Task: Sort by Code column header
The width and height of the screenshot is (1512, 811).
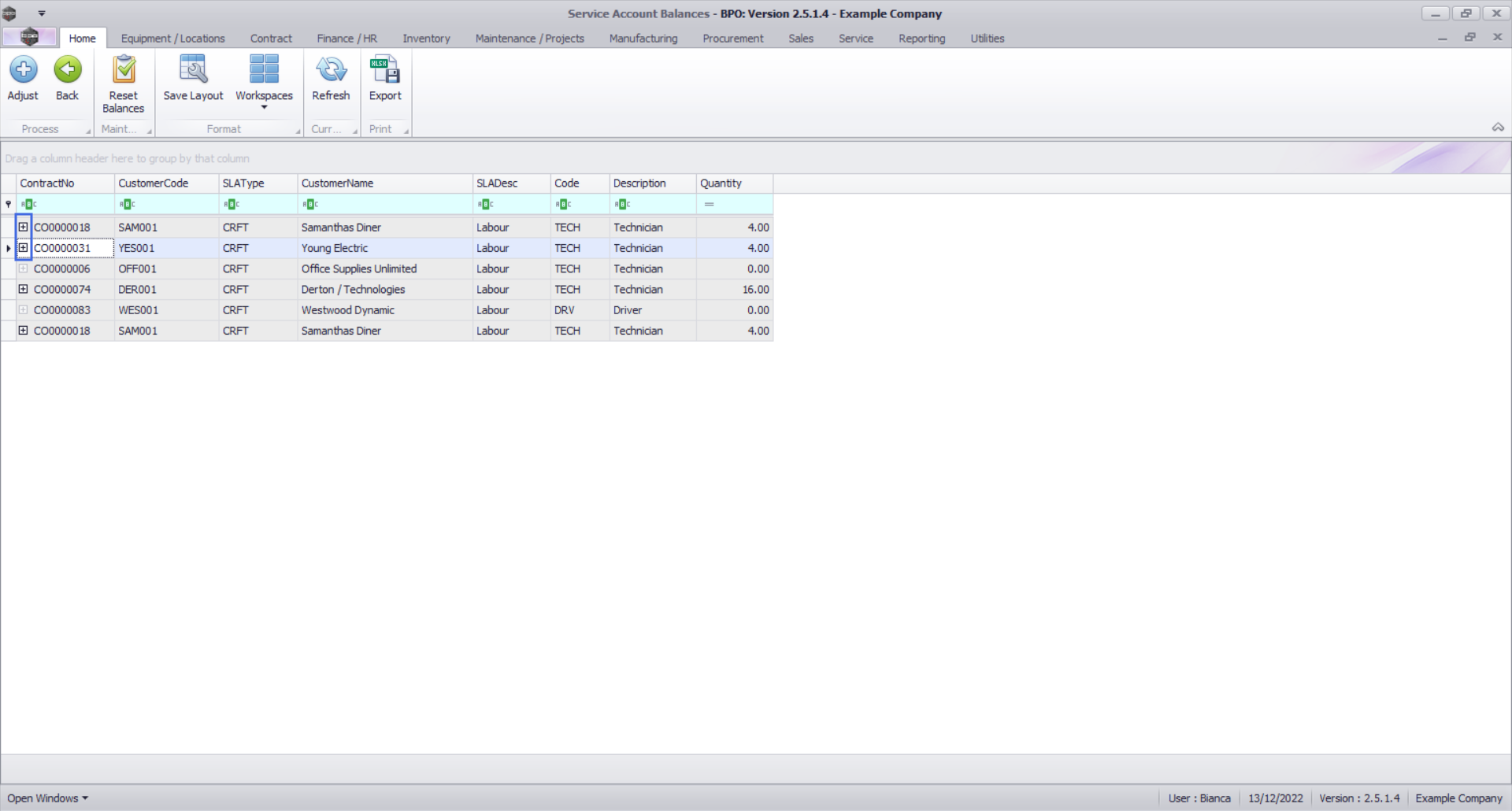Action: point(580,183)
